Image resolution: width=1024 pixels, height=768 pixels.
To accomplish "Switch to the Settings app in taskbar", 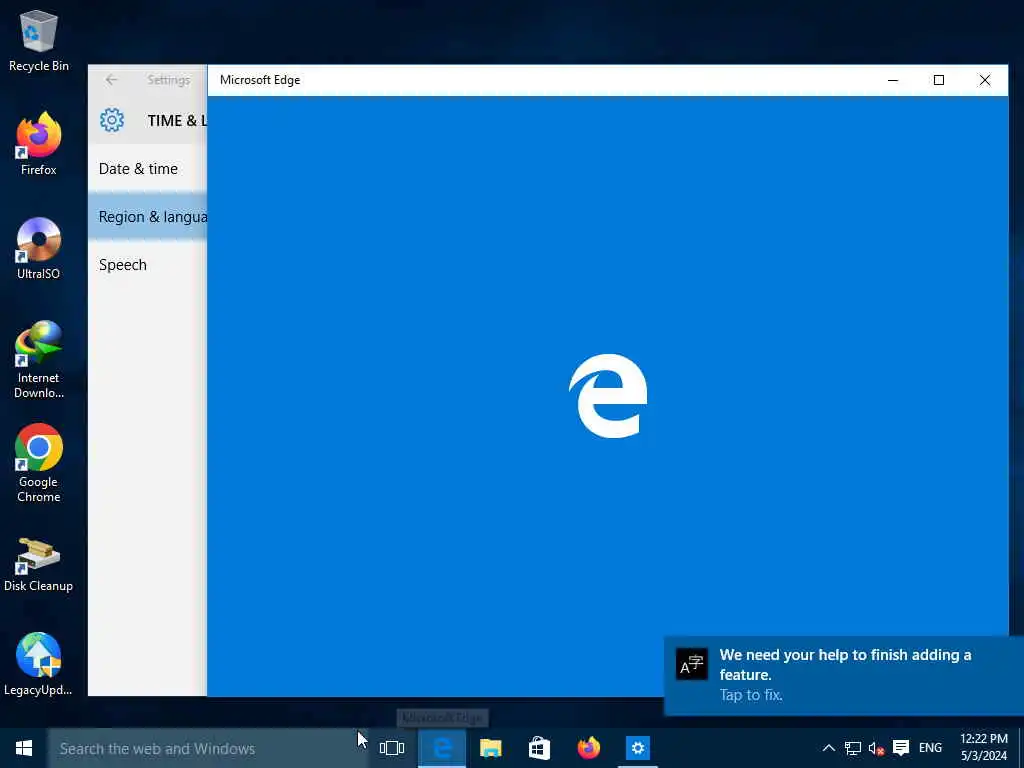I will pos(637,748).
